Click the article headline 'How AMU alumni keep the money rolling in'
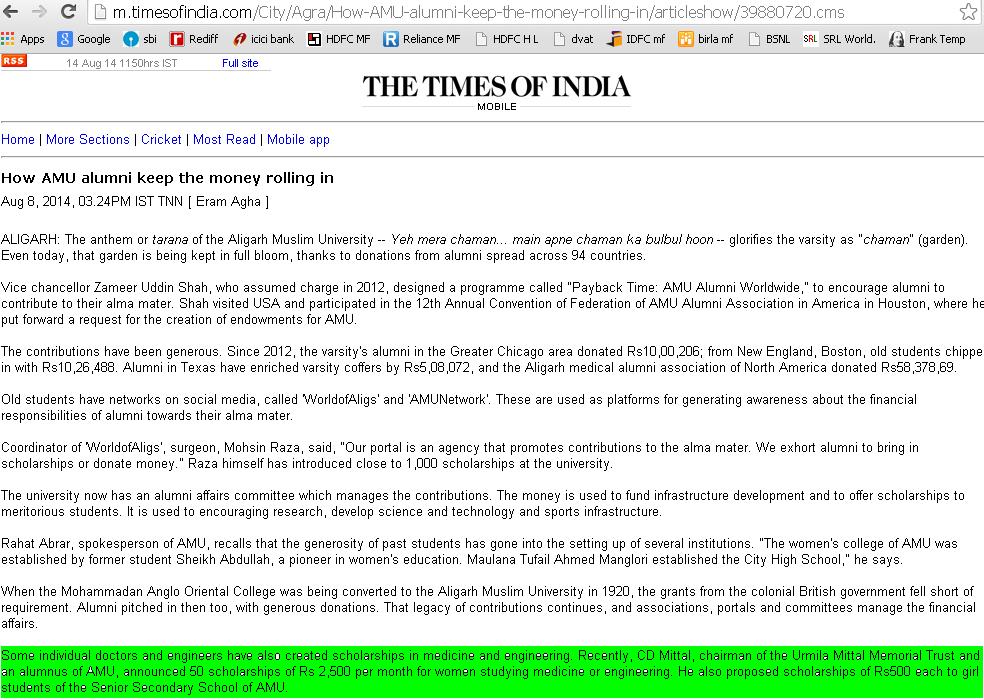The width and height of the screenshot is (984, 700). (x=168, y=178)
